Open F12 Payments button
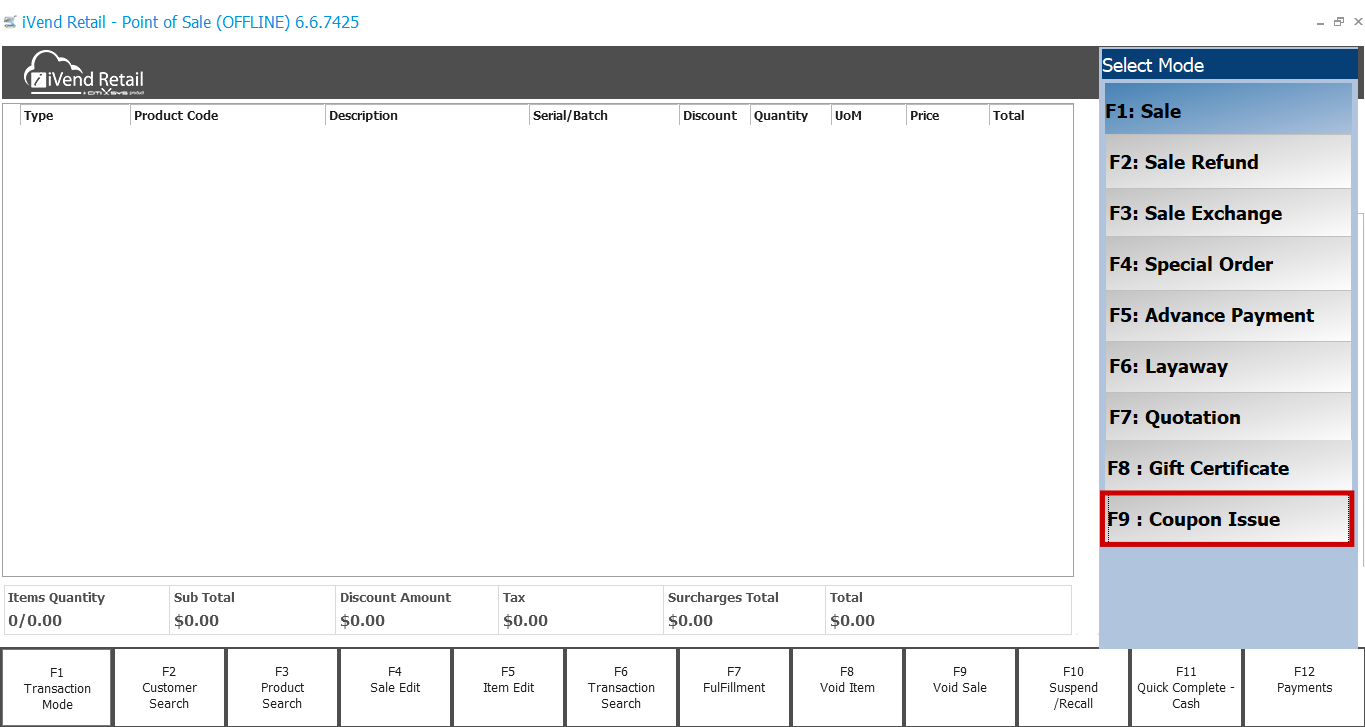 [1304, 688]
